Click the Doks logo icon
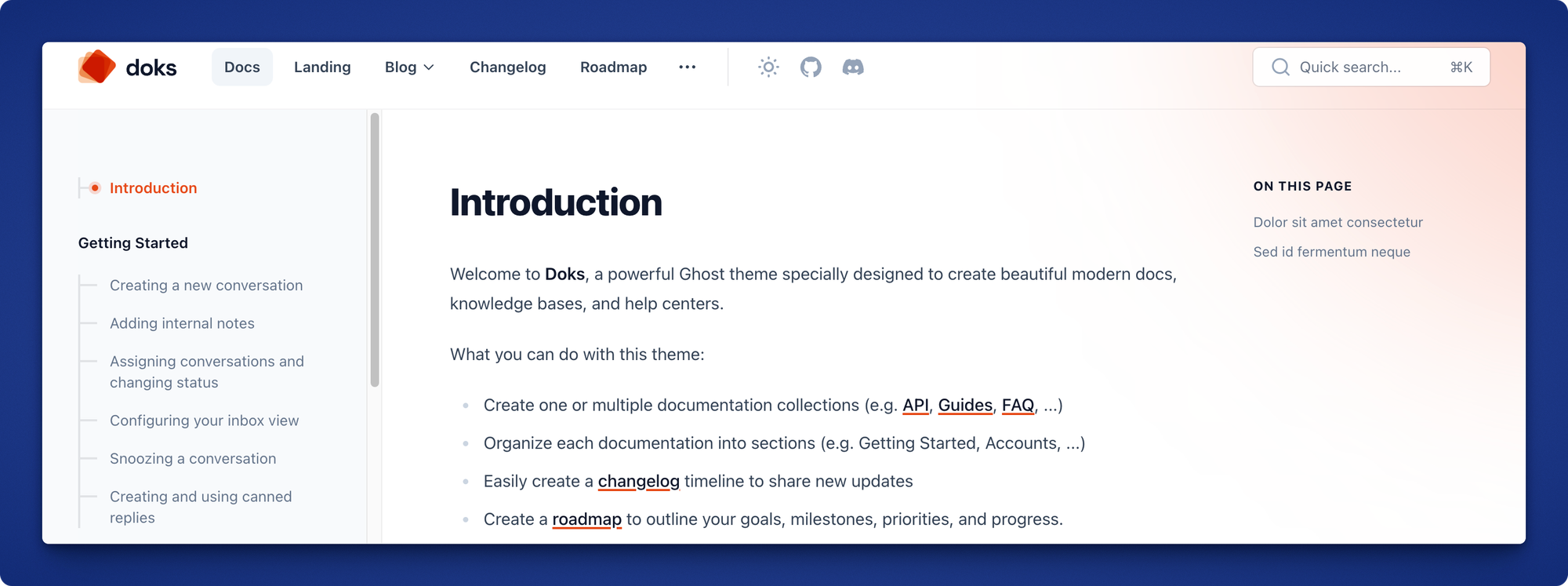The height and width of the screenshot is (586, 1568). click(96, 67)
